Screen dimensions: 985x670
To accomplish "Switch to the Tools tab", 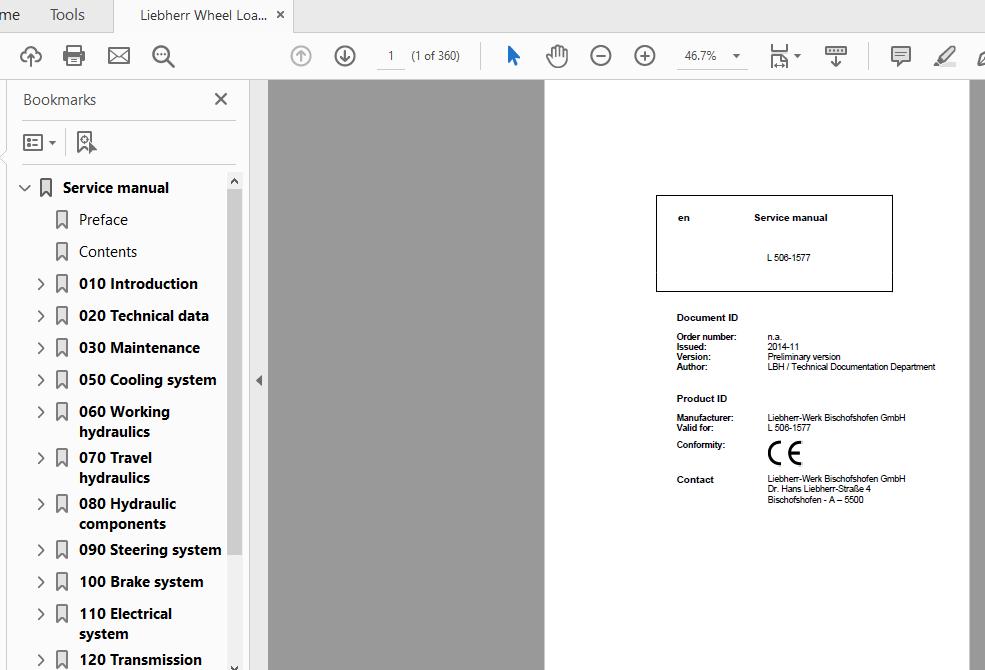I will (x=67, y=14).
